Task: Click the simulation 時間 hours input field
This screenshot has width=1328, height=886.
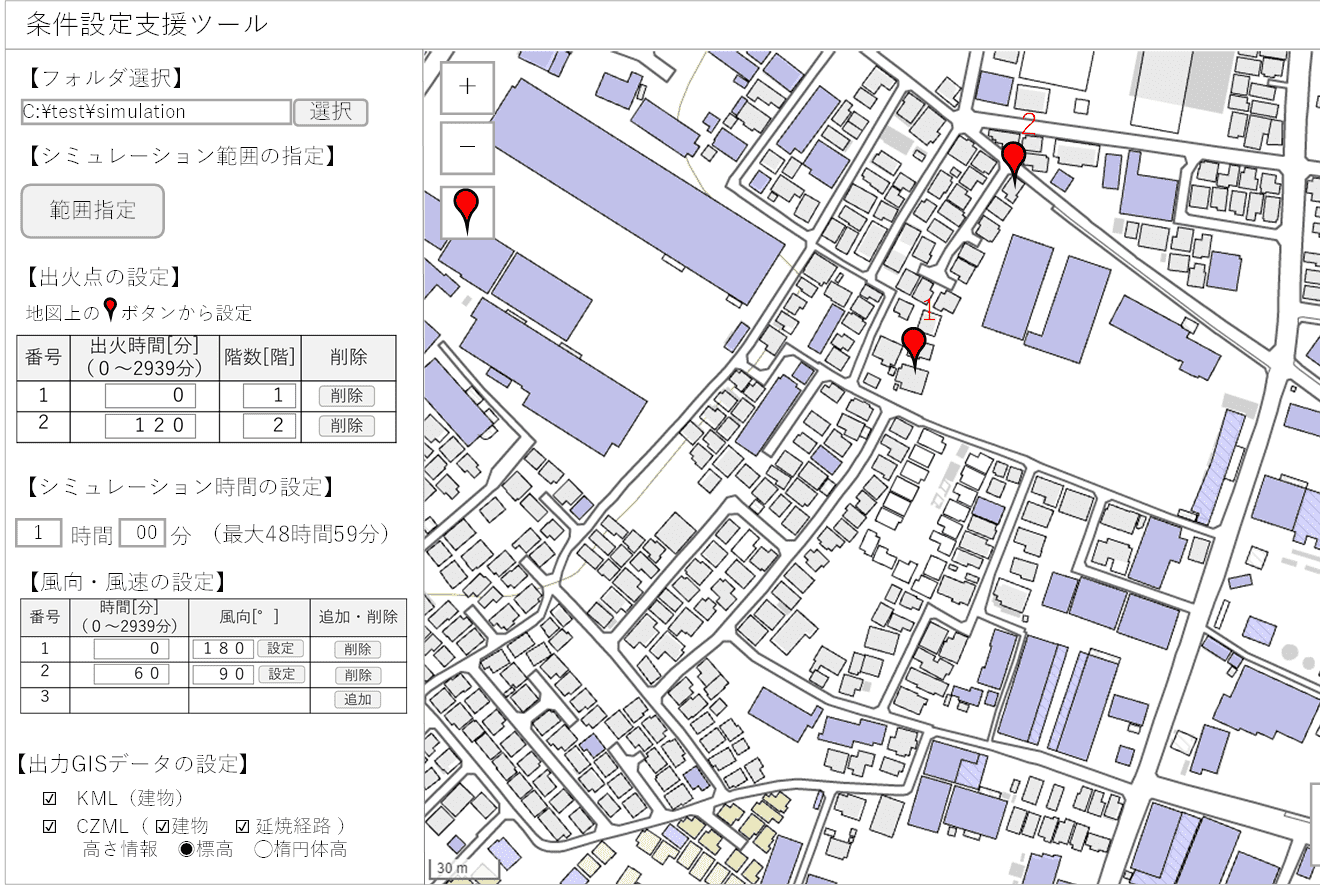Action: click(x=39, y=533)
